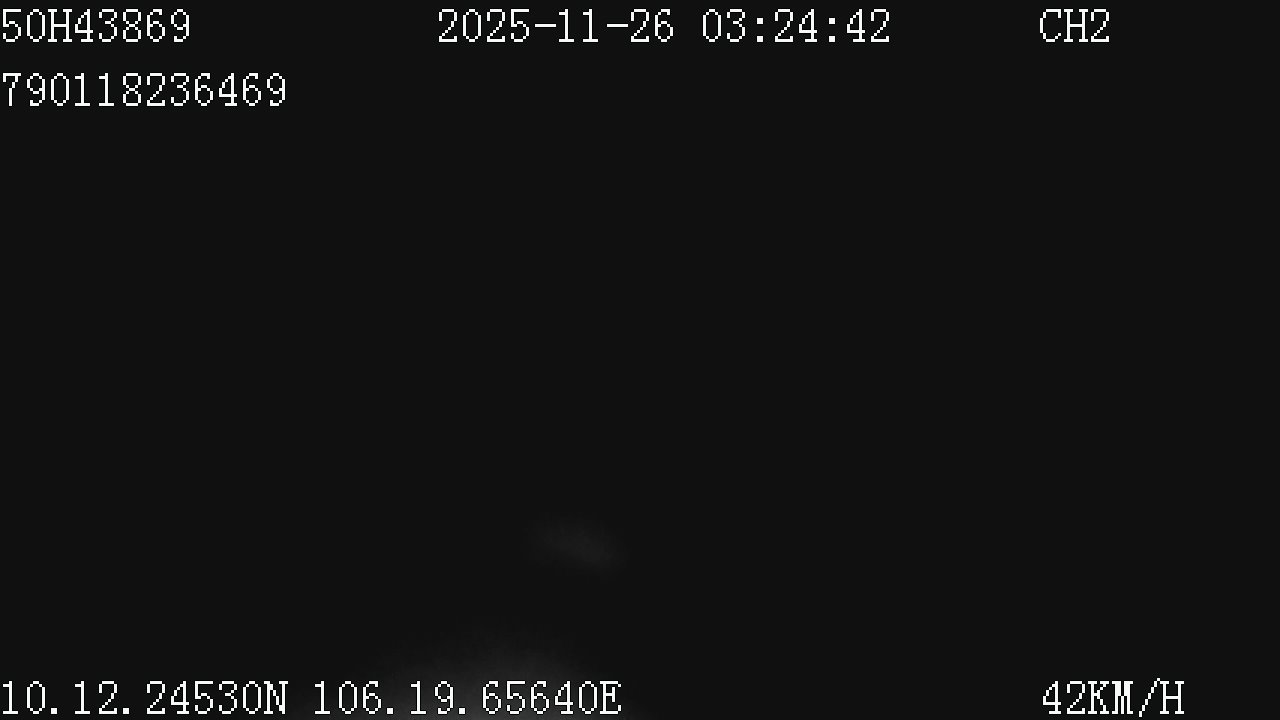Click the E hemisphere letter after the longitude

pyautogui.click(x=611, y=698)
